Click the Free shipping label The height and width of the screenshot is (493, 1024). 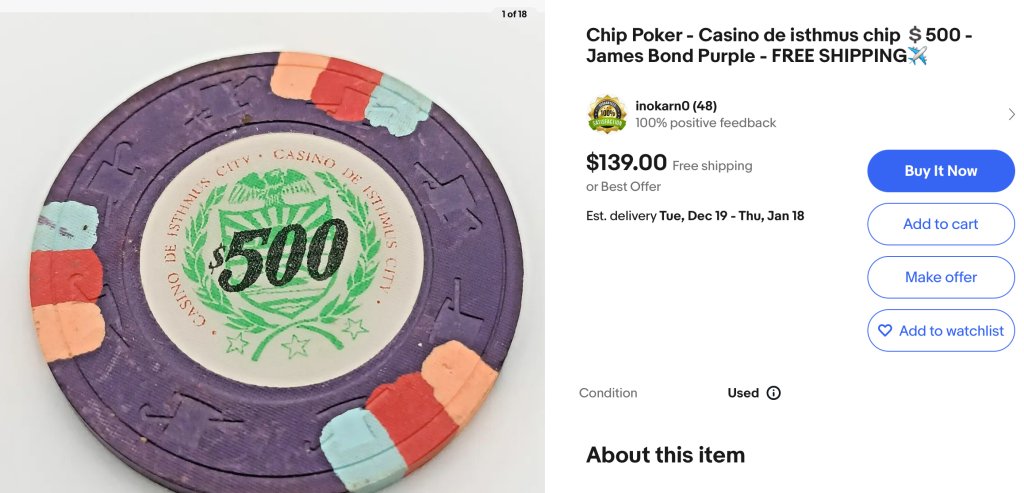click(712, 166)
